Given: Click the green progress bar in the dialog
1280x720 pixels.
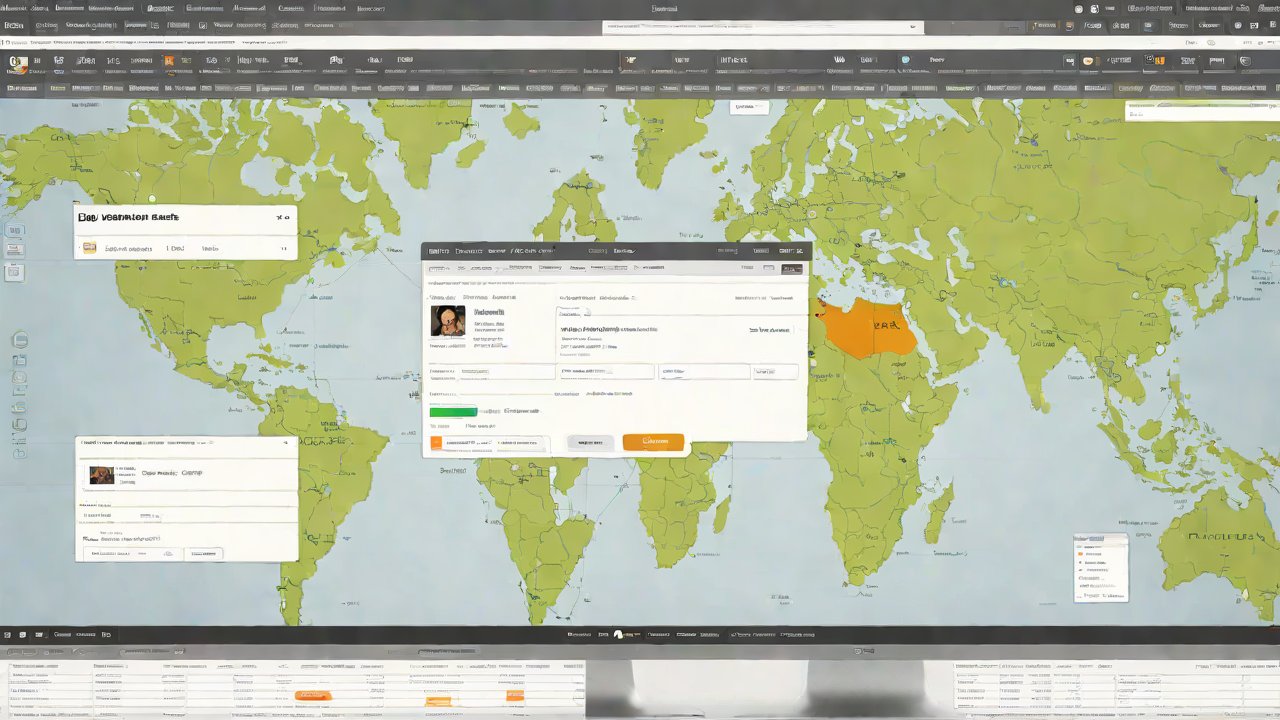Looking at the screenshot, I should click(453, 411).
